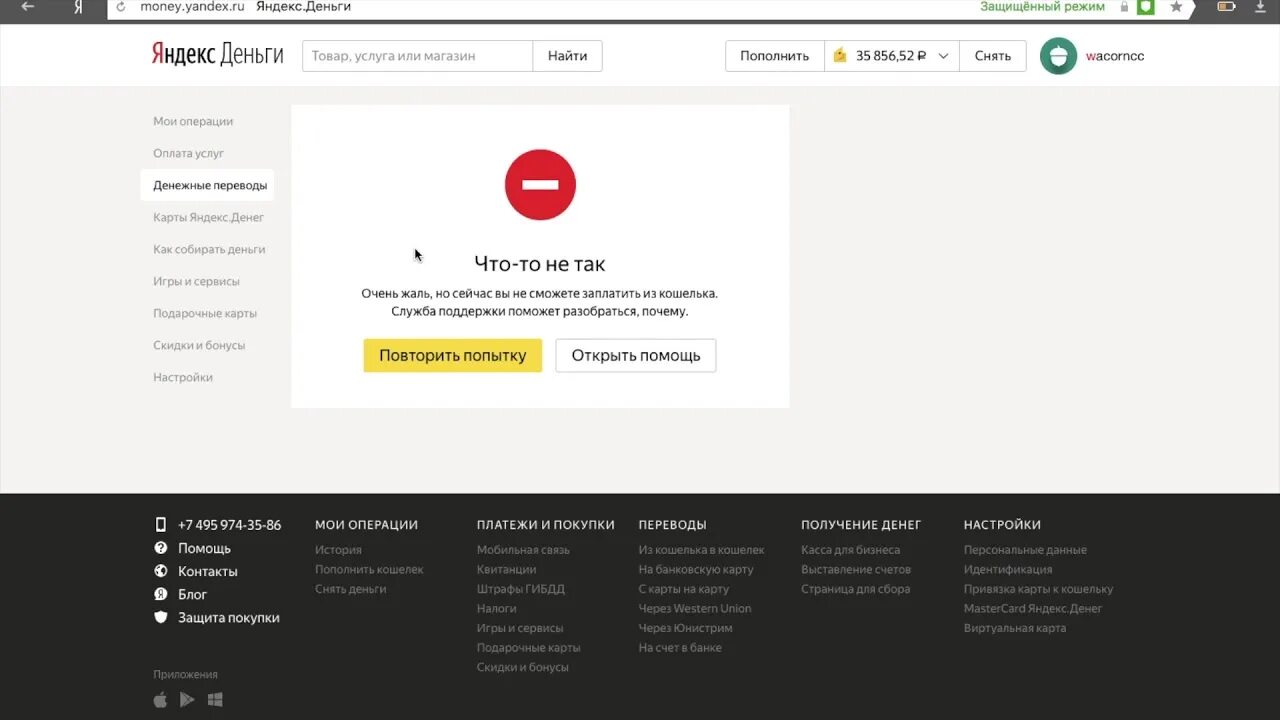Open Выставление счетов link
The height and width of the screenshot is (720, 1280).
click(x=856, y=569)
